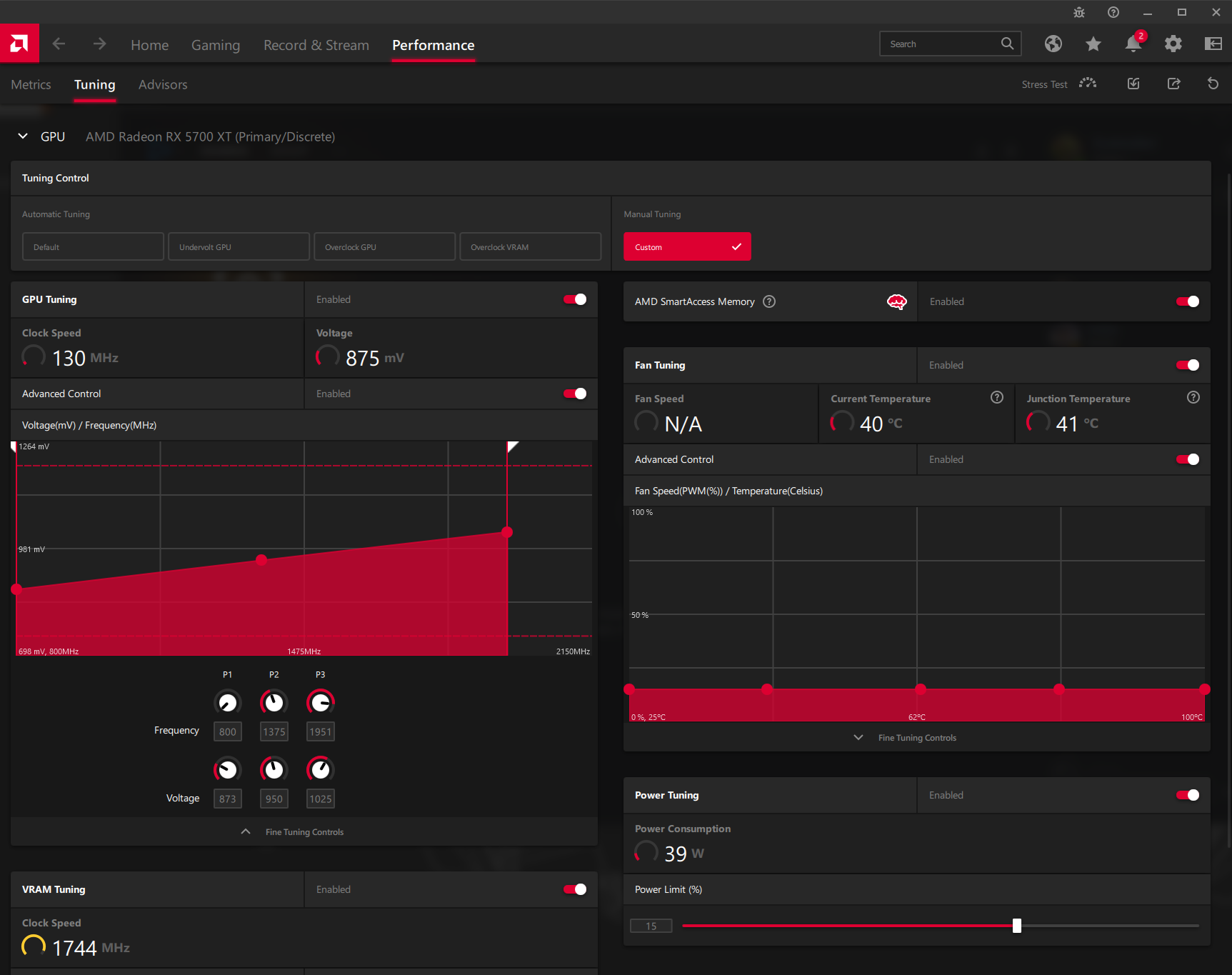The width and height of the screenshot is (1232, 975).
Task: Go forward with the right arrow
Action: click(x=99, y=44)
